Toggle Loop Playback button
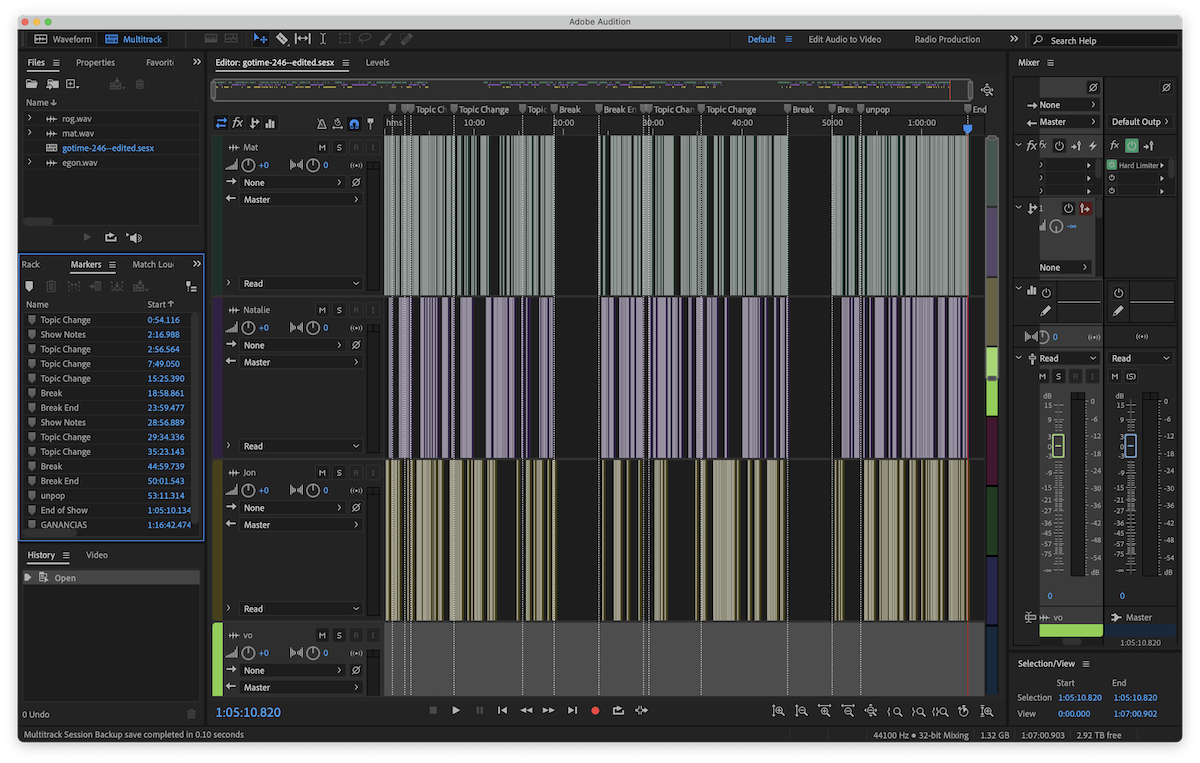The width and height of the screenshot is (1200, 763). tap(618, 710)
